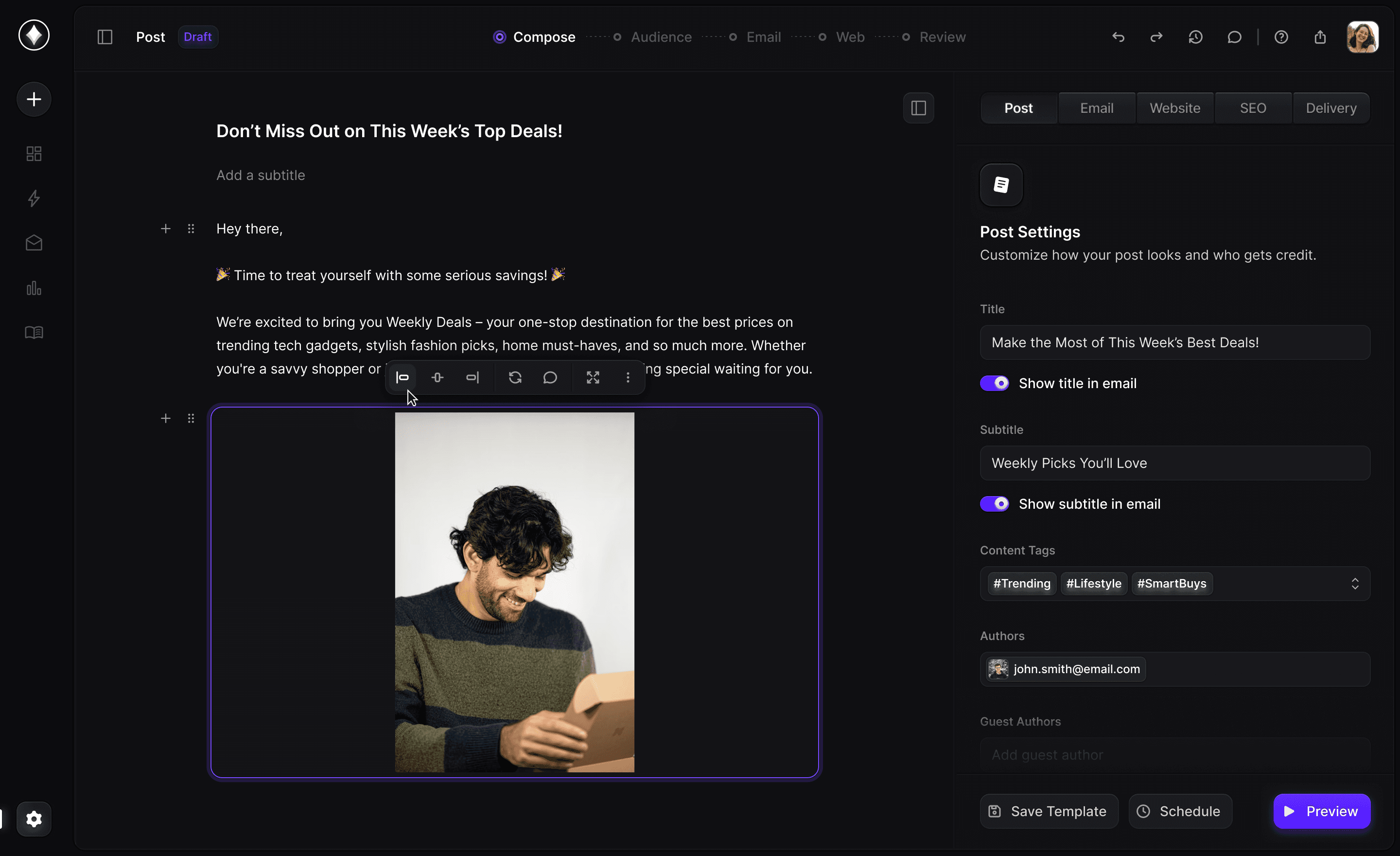
Task: Open the analytics bar chart sidebar icon
Action: (34, 288)
